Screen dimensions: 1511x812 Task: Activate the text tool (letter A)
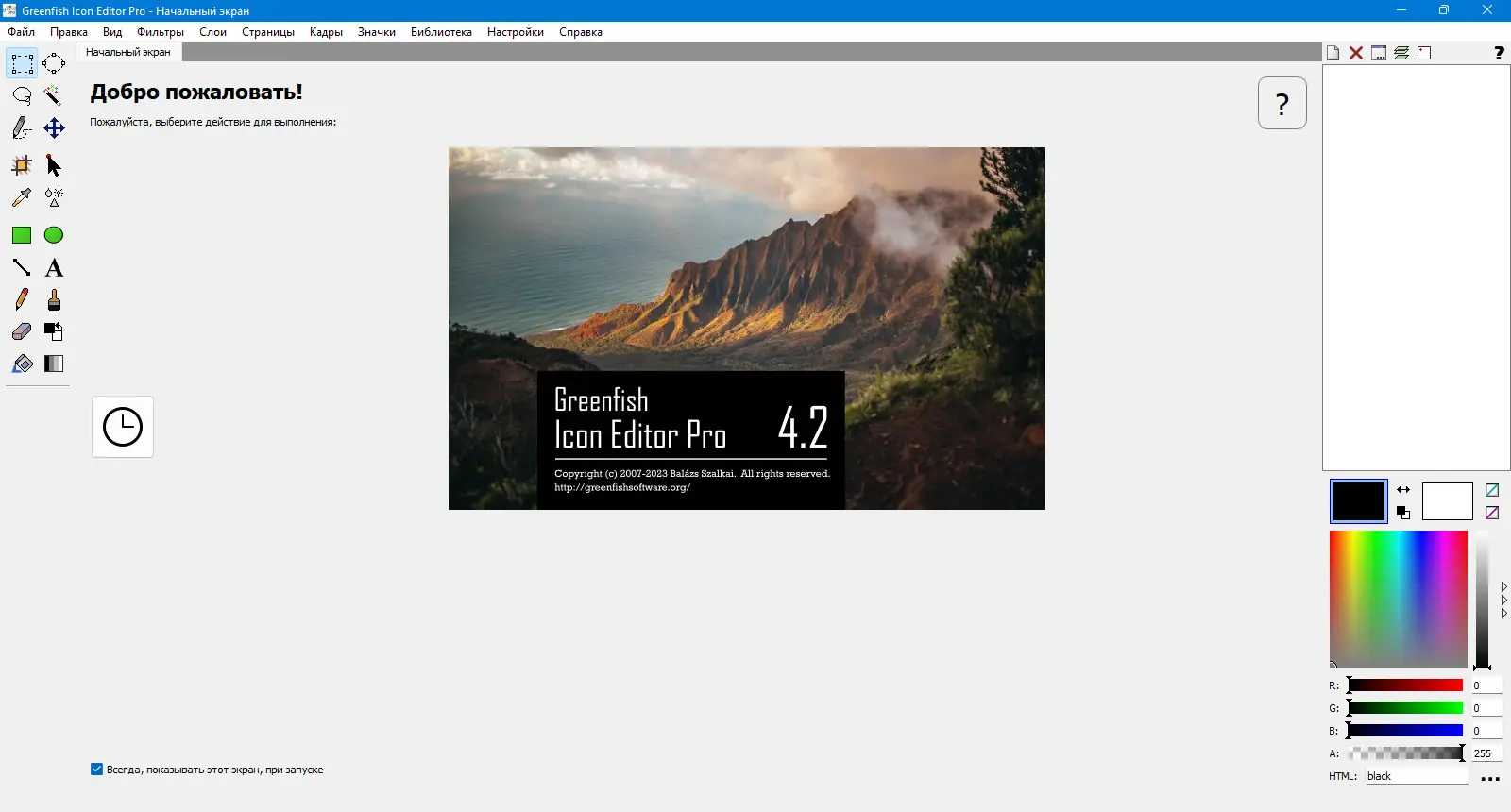tap(54, 267)
